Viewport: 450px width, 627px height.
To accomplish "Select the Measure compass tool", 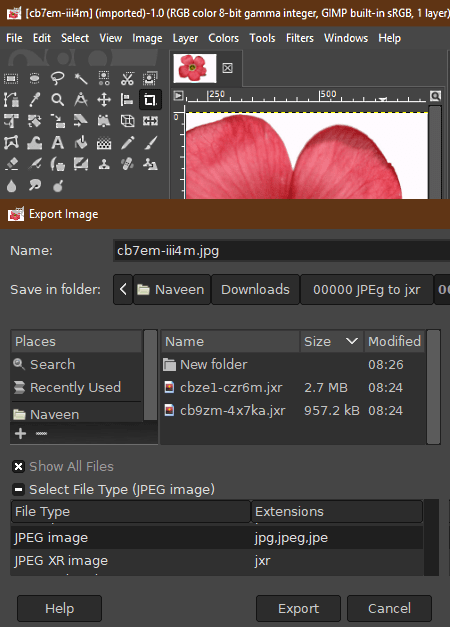I will coord(81,100).
